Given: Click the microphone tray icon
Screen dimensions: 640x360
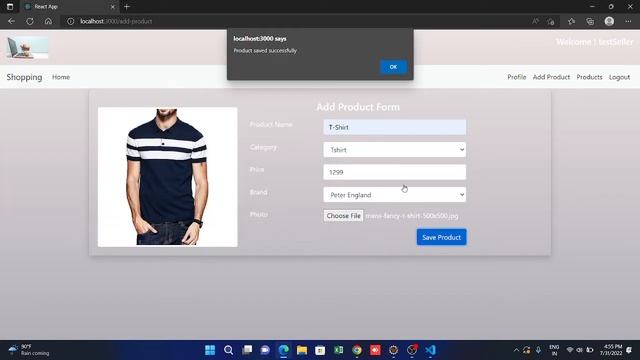Looking at the screenshot, I should (x=538, y=350).
